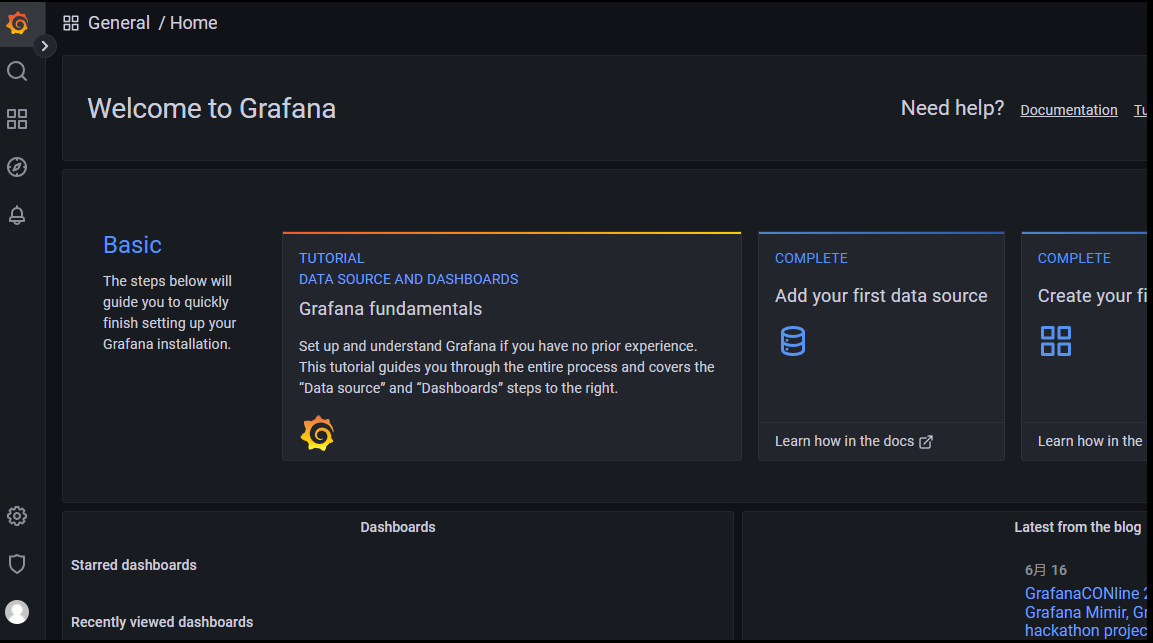Click the blog date 6月 16
This screenshot has width=1153, height=643.
click(x=1046, y=570)
